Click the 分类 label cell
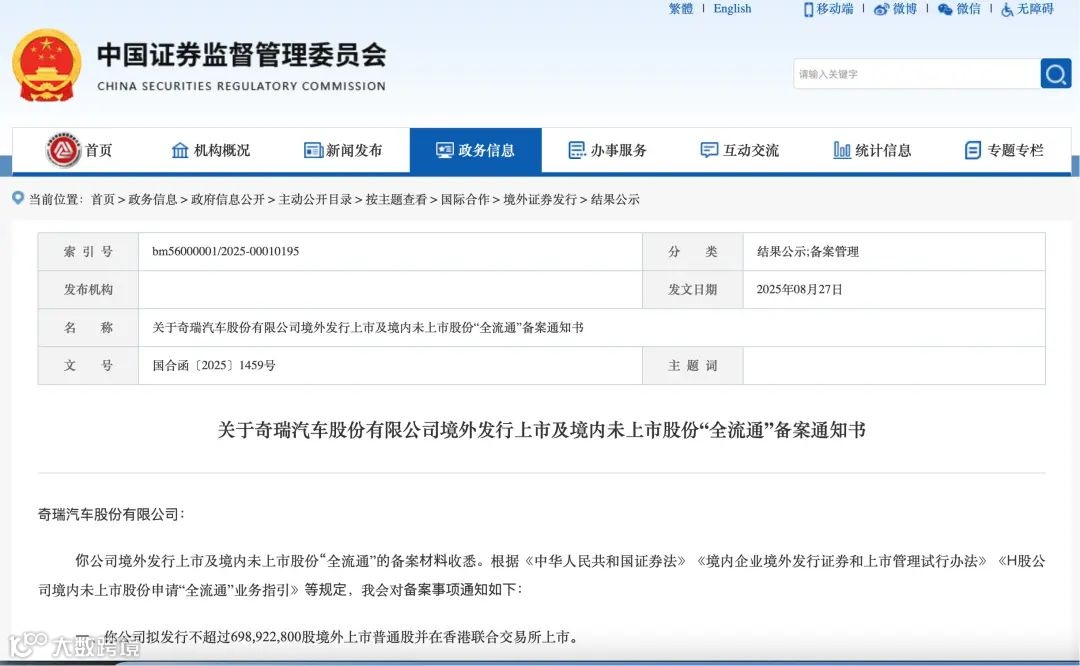Image resolution: width=1080 pixels, height=666 pixels. point(692,251)
